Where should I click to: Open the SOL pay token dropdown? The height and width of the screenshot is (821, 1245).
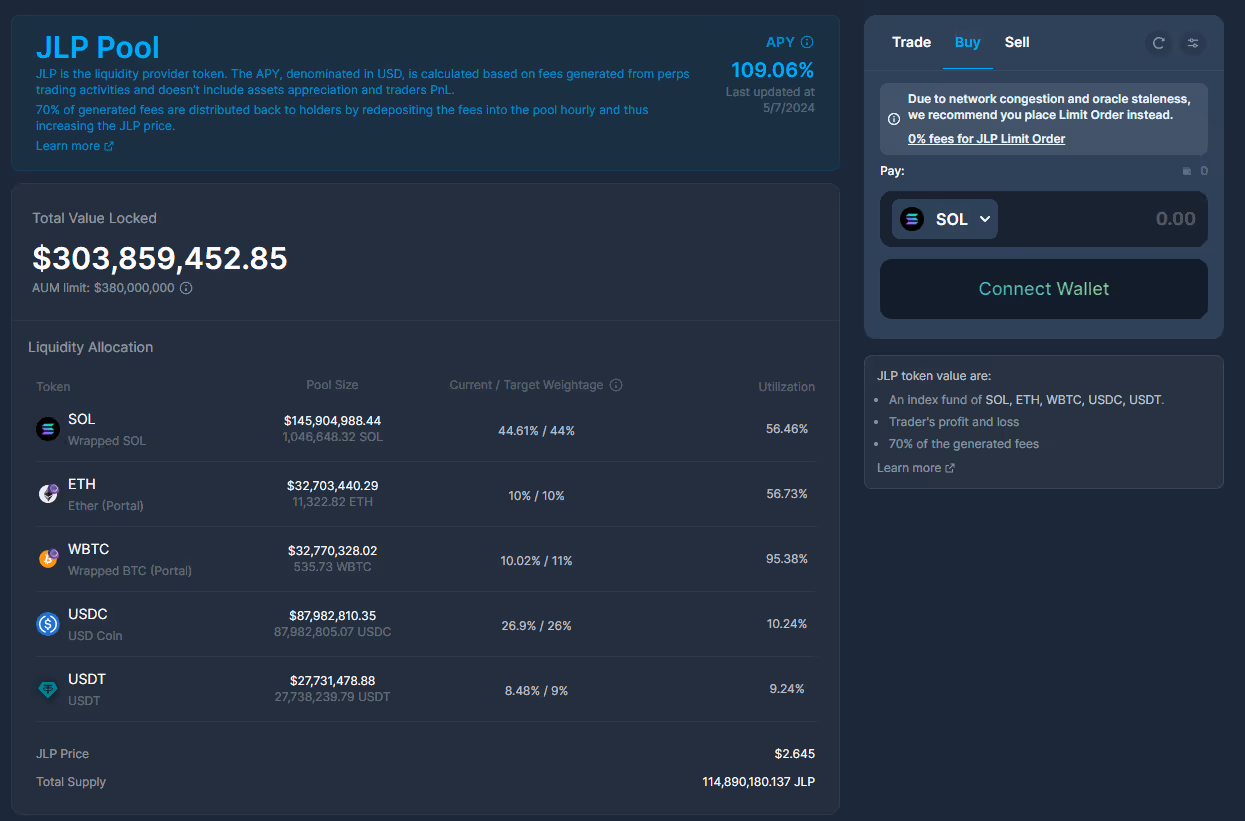click(x=945, y=219)
